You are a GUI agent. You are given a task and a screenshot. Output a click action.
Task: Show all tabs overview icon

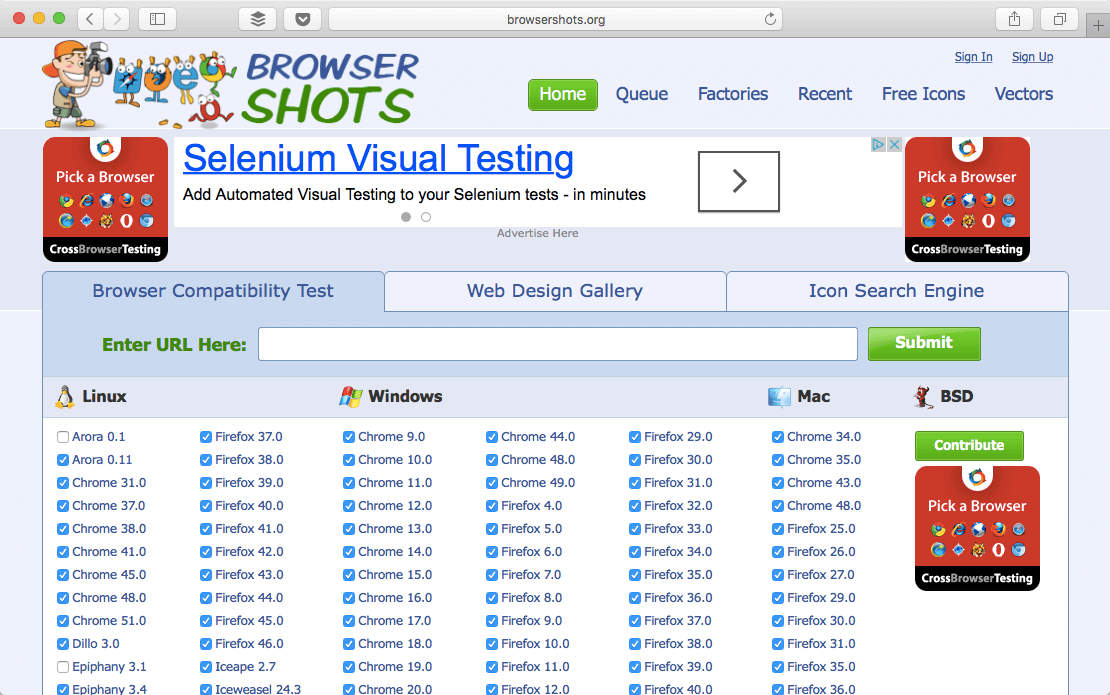tap(1059, 19)
